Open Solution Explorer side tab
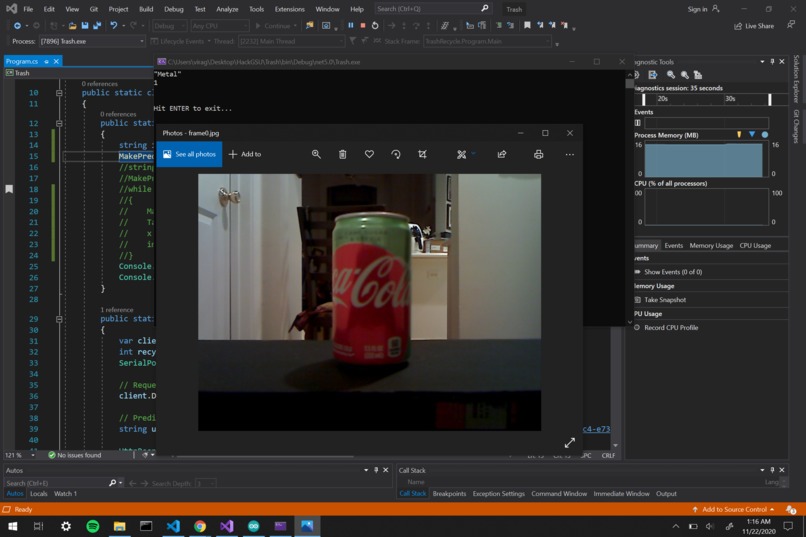806x537 pixels. 796,79
